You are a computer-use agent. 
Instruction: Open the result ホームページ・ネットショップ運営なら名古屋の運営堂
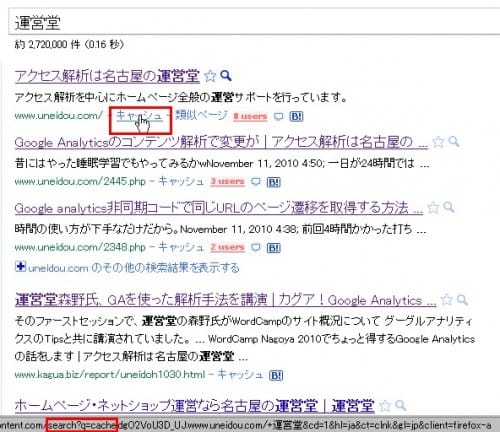tap(194, 405)
